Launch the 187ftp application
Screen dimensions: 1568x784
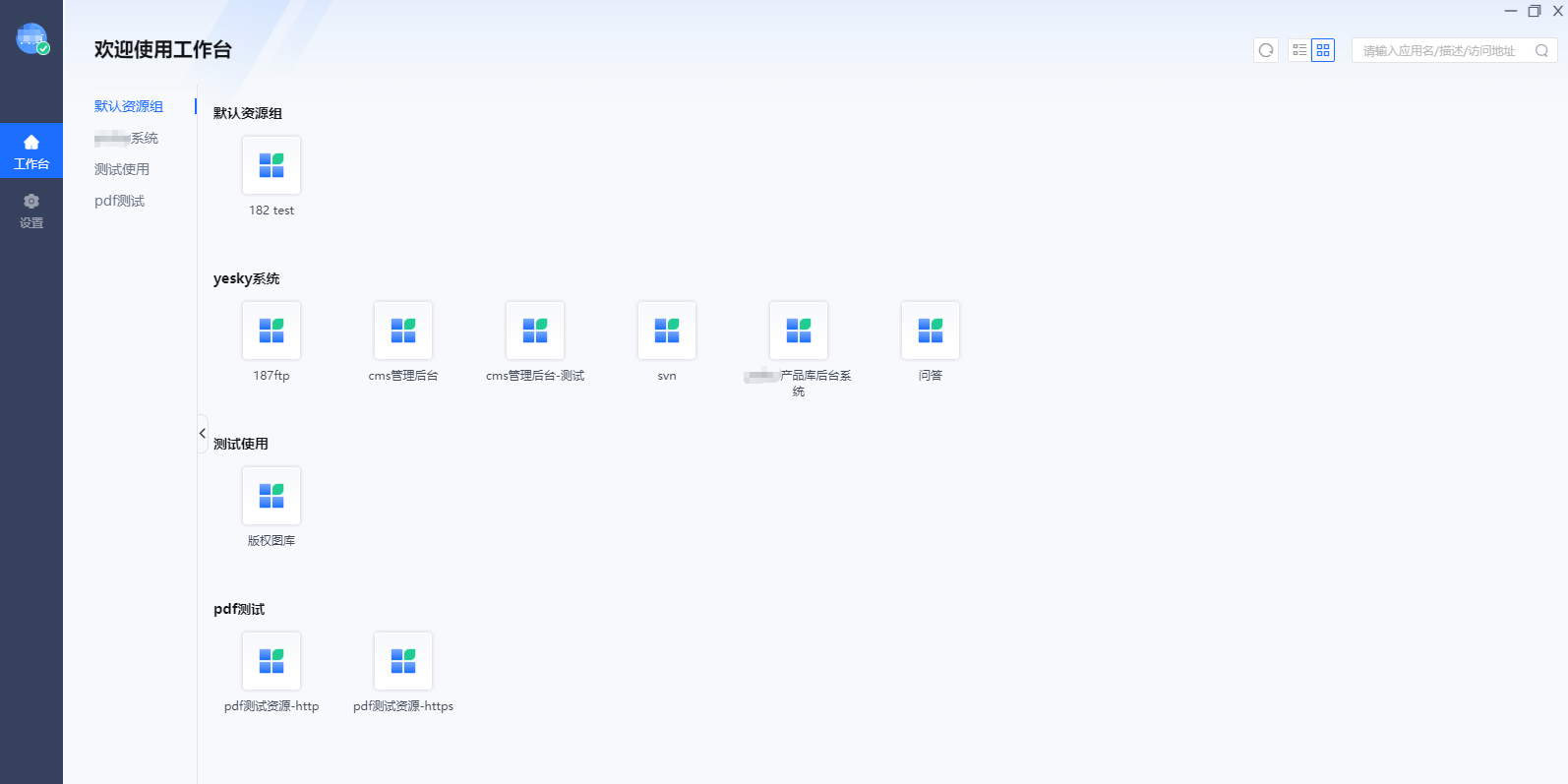point(271,331)
